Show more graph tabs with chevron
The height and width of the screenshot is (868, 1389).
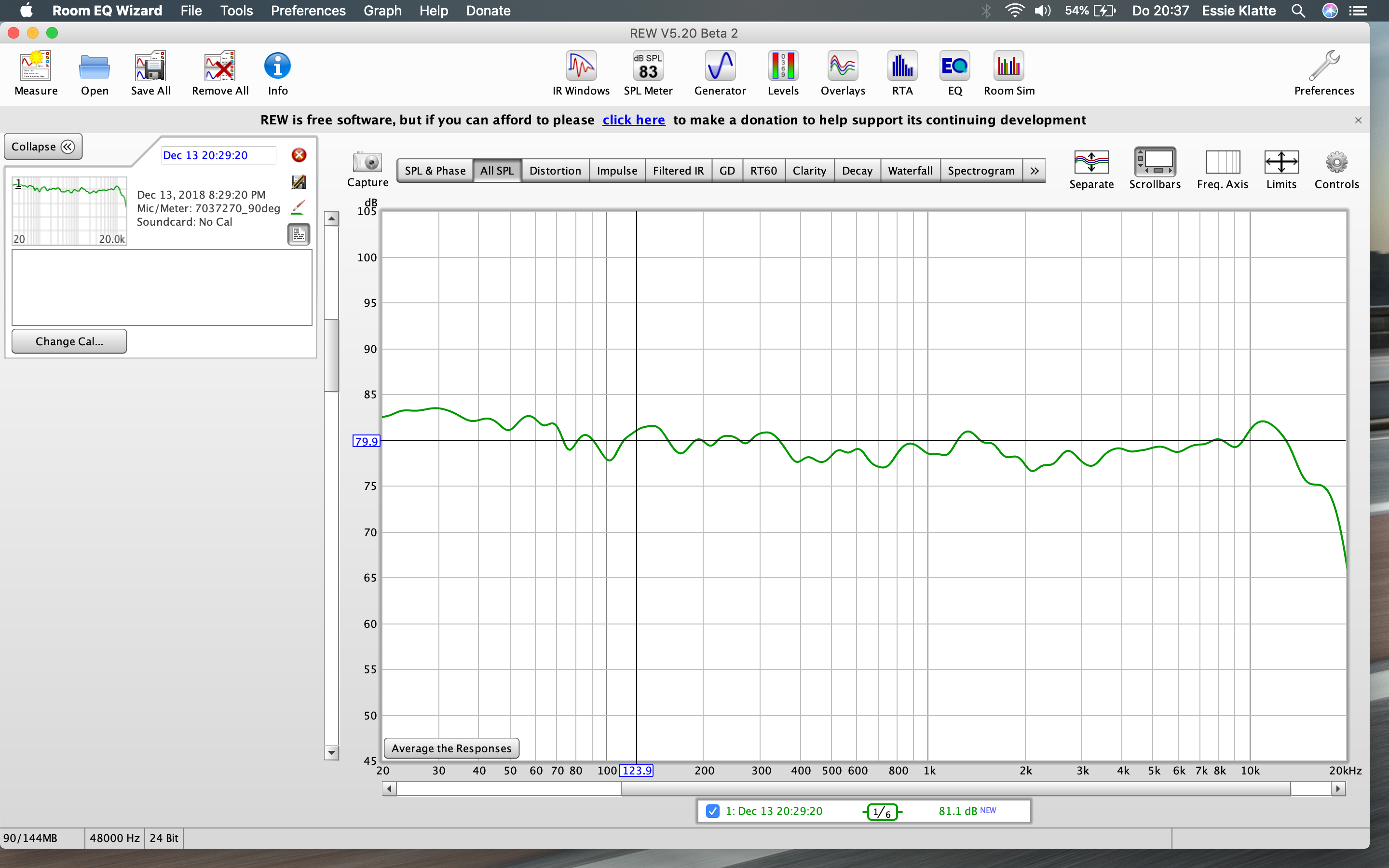click(x=1035, y=171)
